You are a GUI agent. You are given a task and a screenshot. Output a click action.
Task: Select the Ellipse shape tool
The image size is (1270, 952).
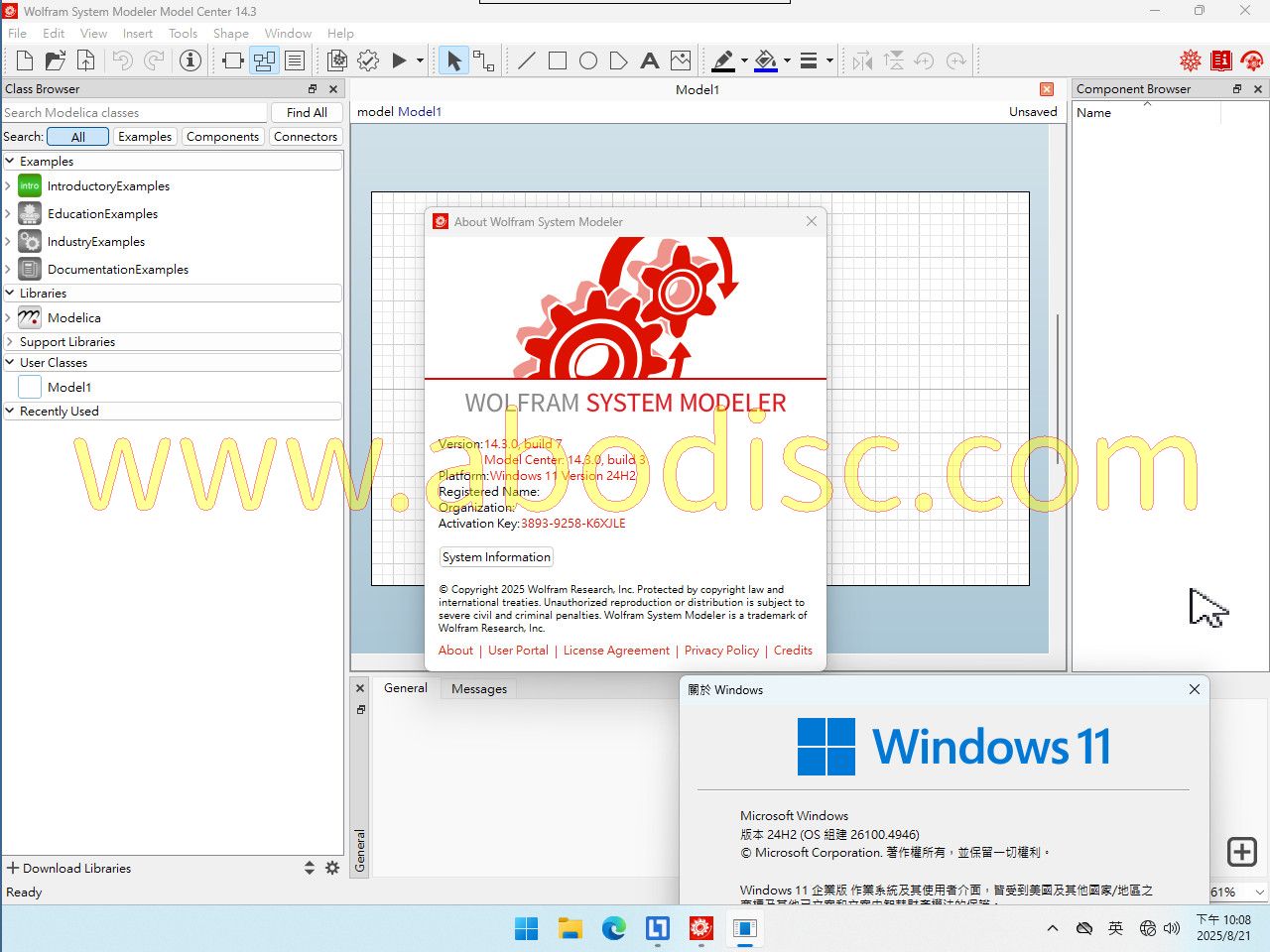588,60
